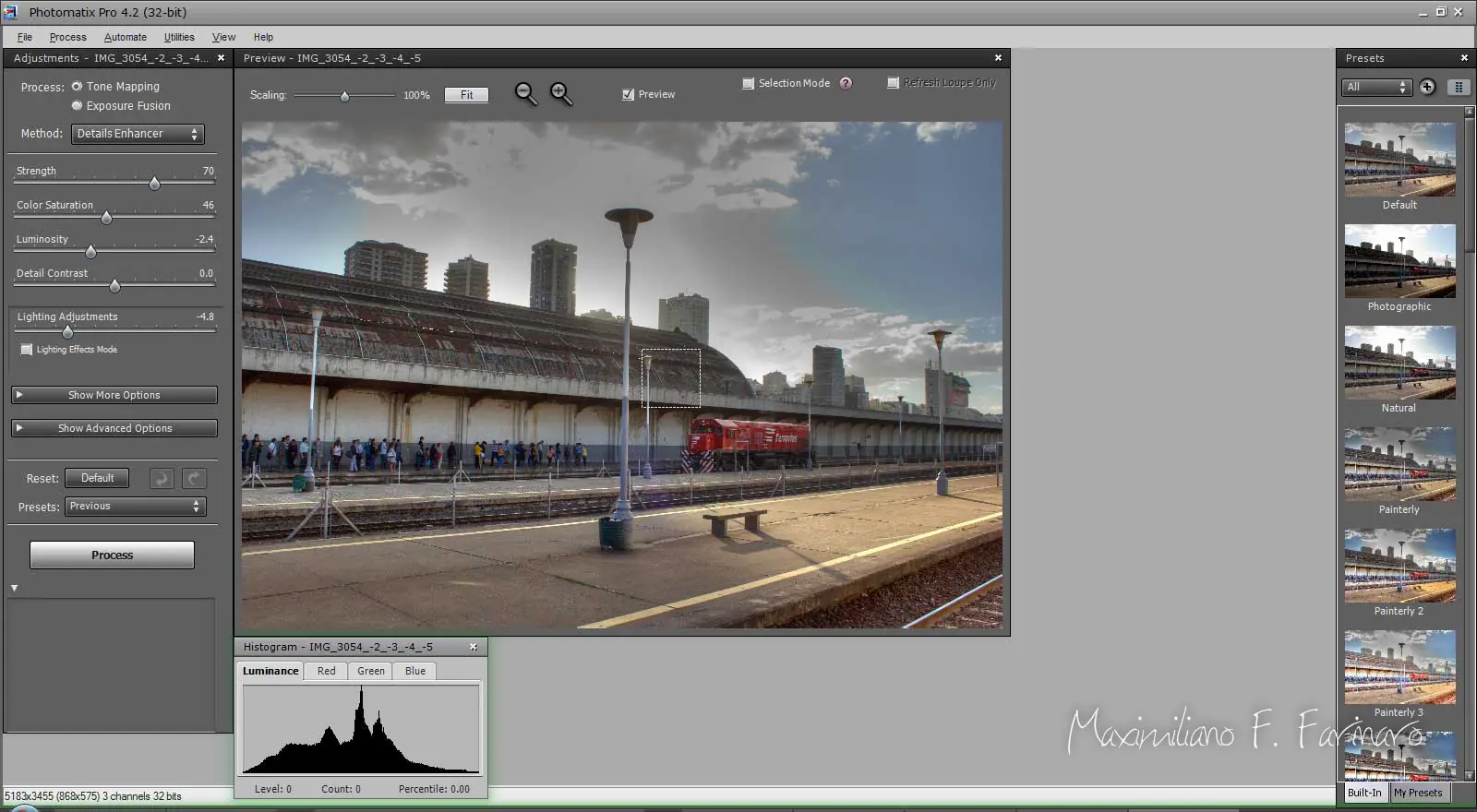Open the Process menu

point(68,37)
